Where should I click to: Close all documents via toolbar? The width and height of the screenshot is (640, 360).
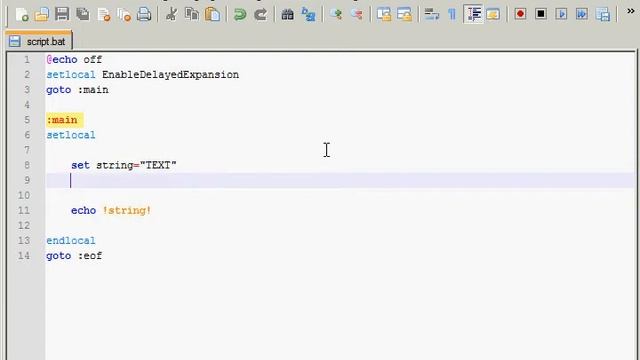(124, 15)
